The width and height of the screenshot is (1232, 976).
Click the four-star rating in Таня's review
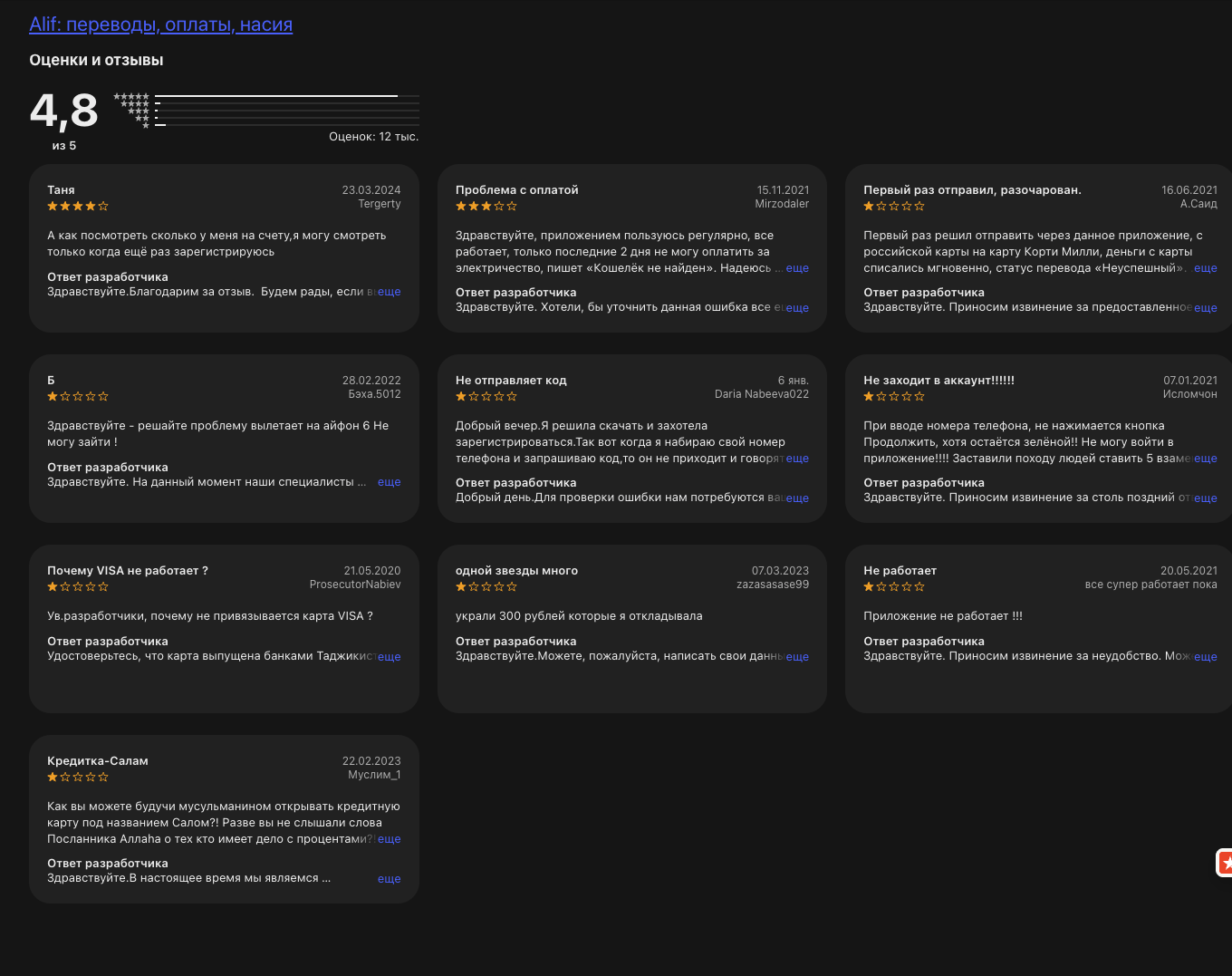(78, 207)
